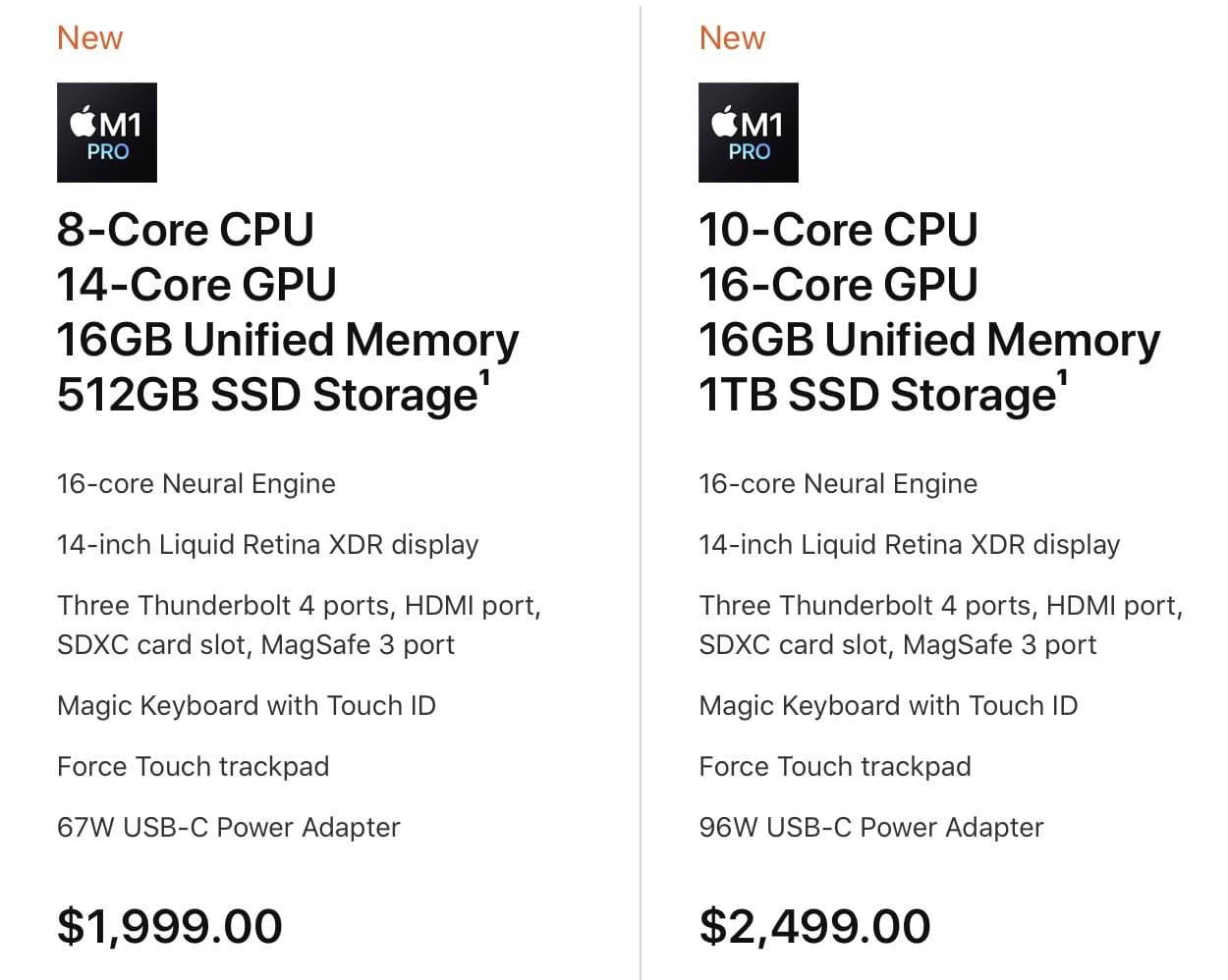
Task: Select the 8-Core CPU heading
Action: pos(185,230)
